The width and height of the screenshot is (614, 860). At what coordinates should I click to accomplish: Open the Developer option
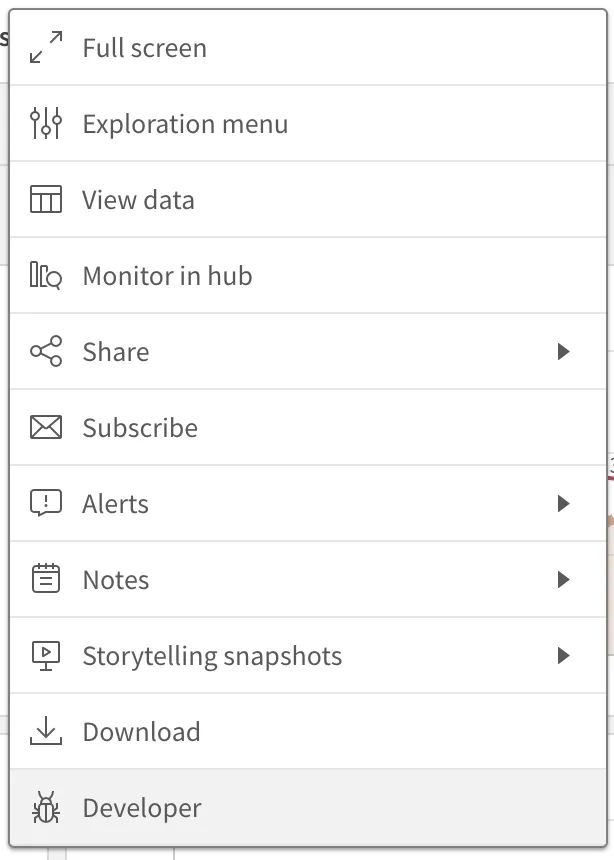141,807
